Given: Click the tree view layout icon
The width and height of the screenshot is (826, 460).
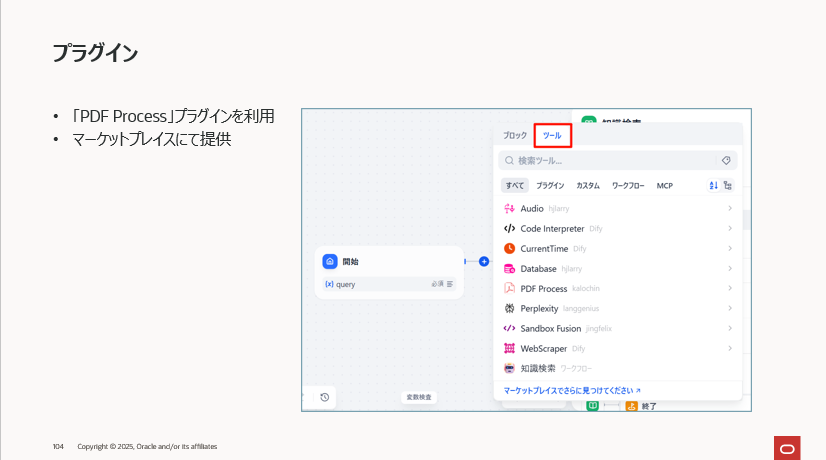Looking at the screenshot, I should [728, 185].
